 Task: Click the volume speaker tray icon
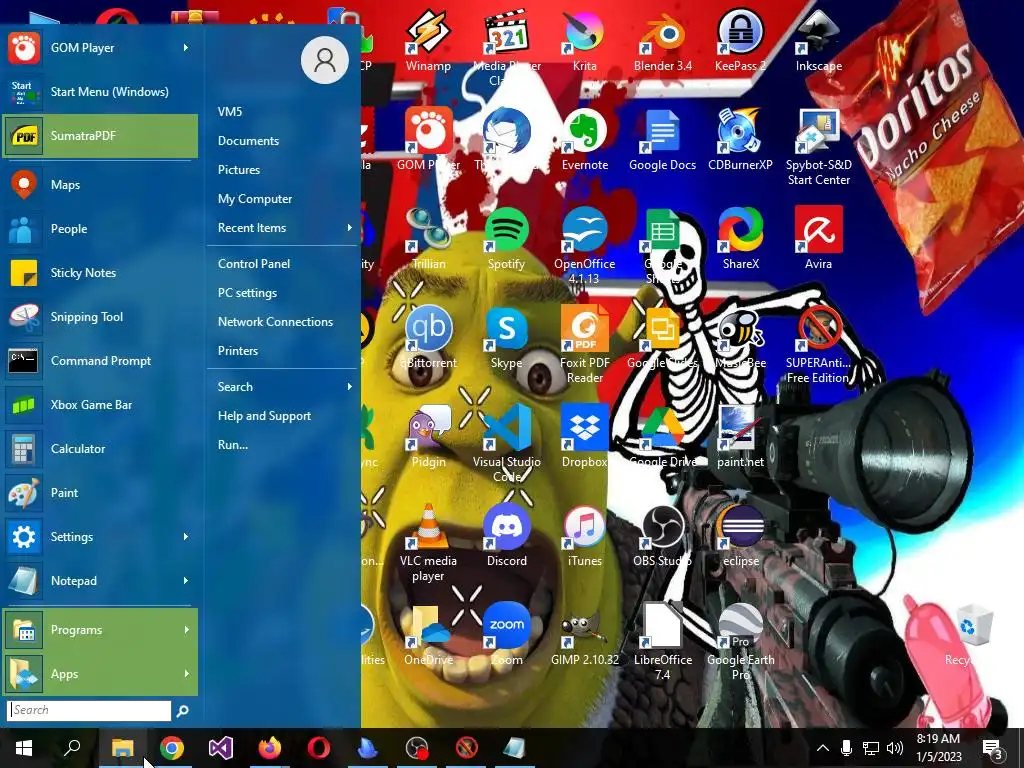coord(895,748)
